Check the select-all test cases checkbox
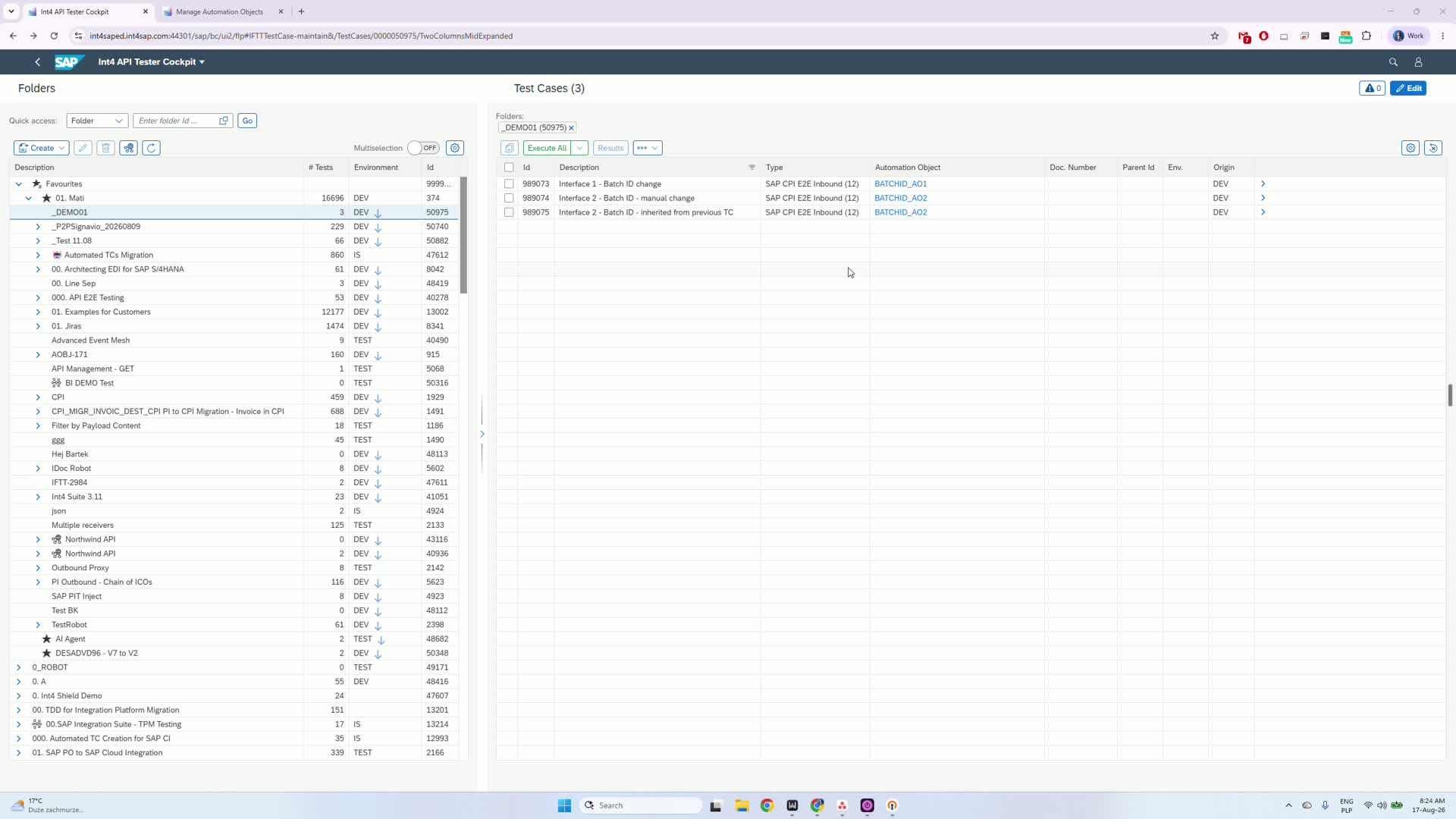The height and width of the screenshot is (819, 1456). [x=509, y=168]
